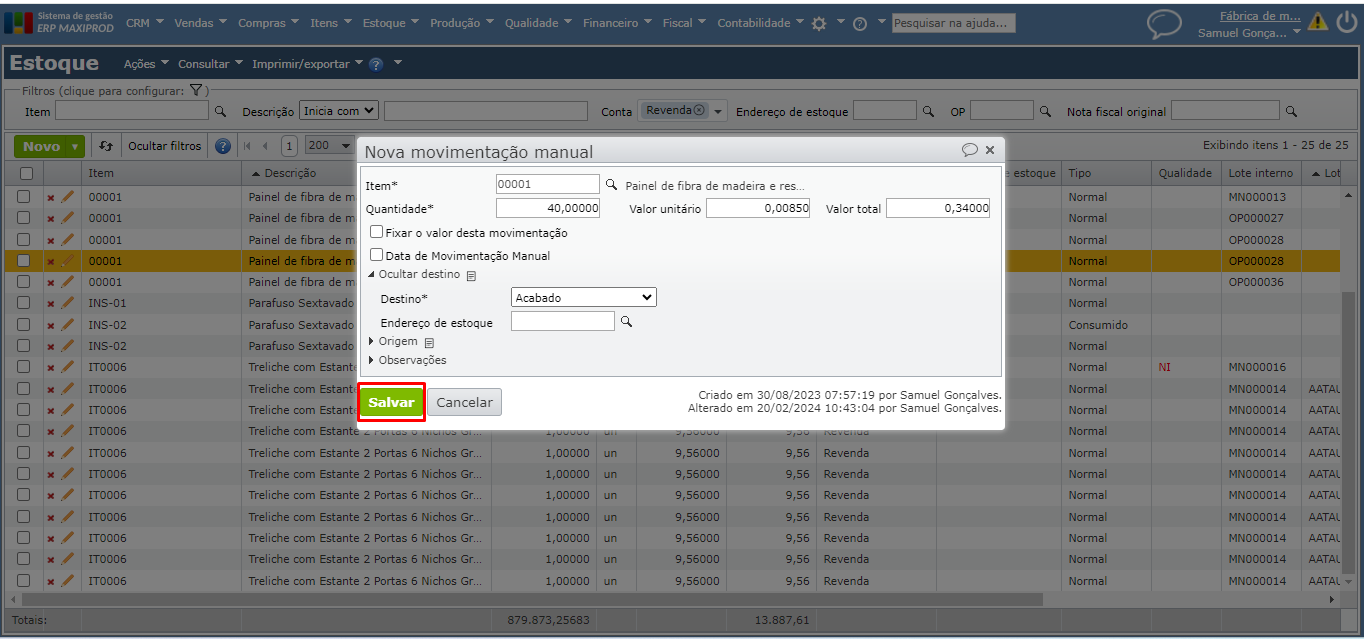Open the CRM menu

[146, 23]
